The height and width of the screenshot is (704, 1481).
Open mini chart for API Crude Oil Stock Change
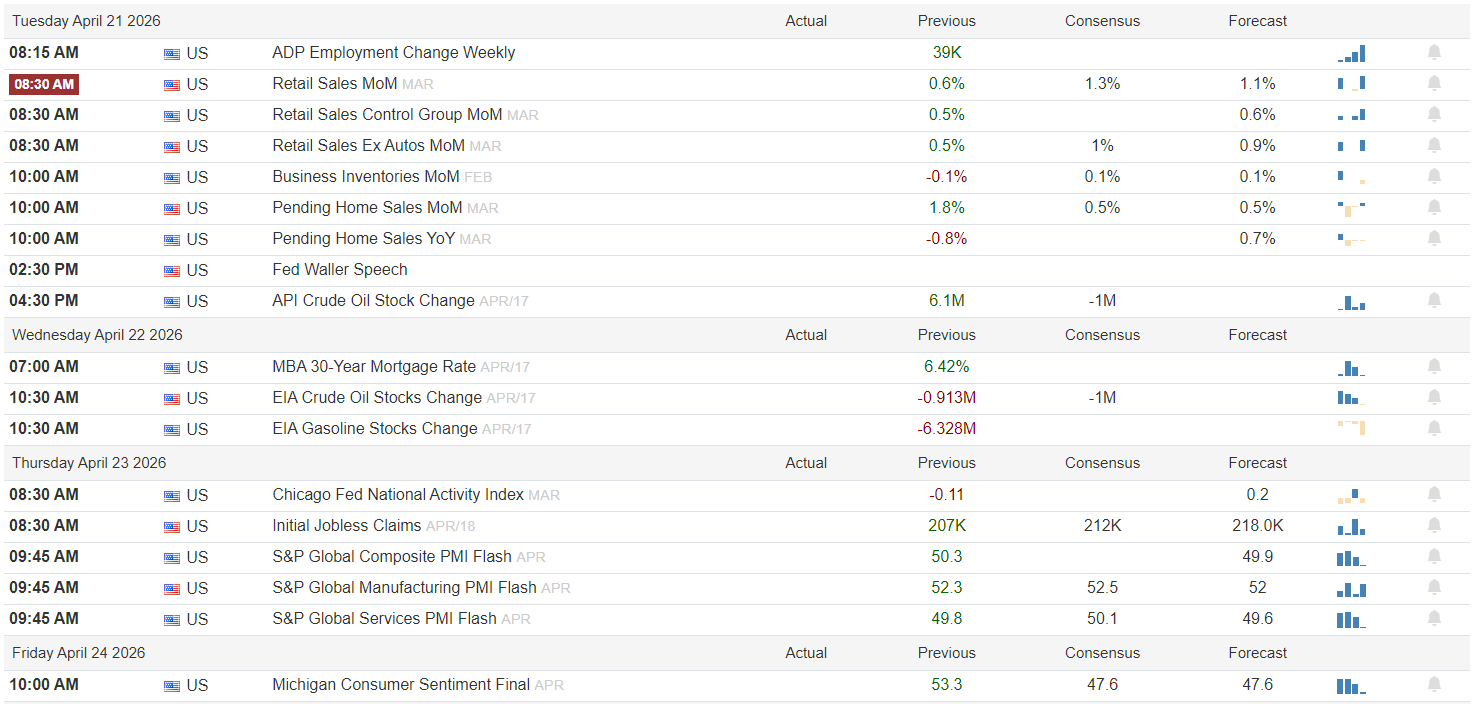pyautogui.click(x=1351, y=301)
